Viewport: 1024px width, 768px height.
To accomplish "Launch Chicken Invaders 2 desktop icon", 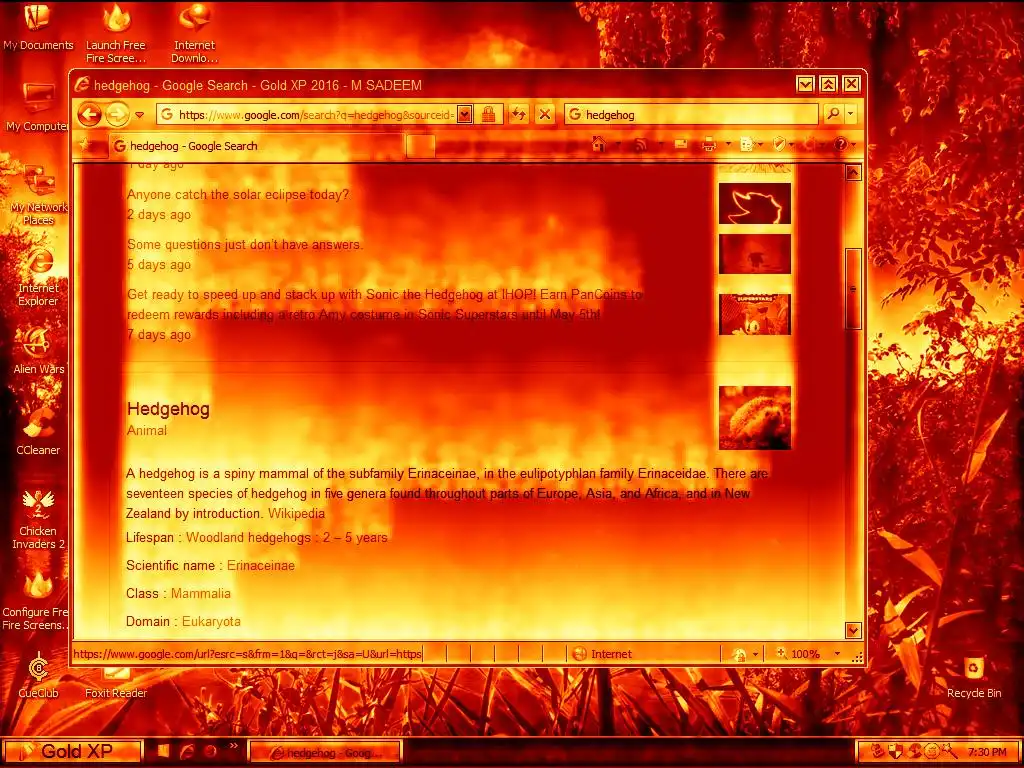I will pos(38,519).
